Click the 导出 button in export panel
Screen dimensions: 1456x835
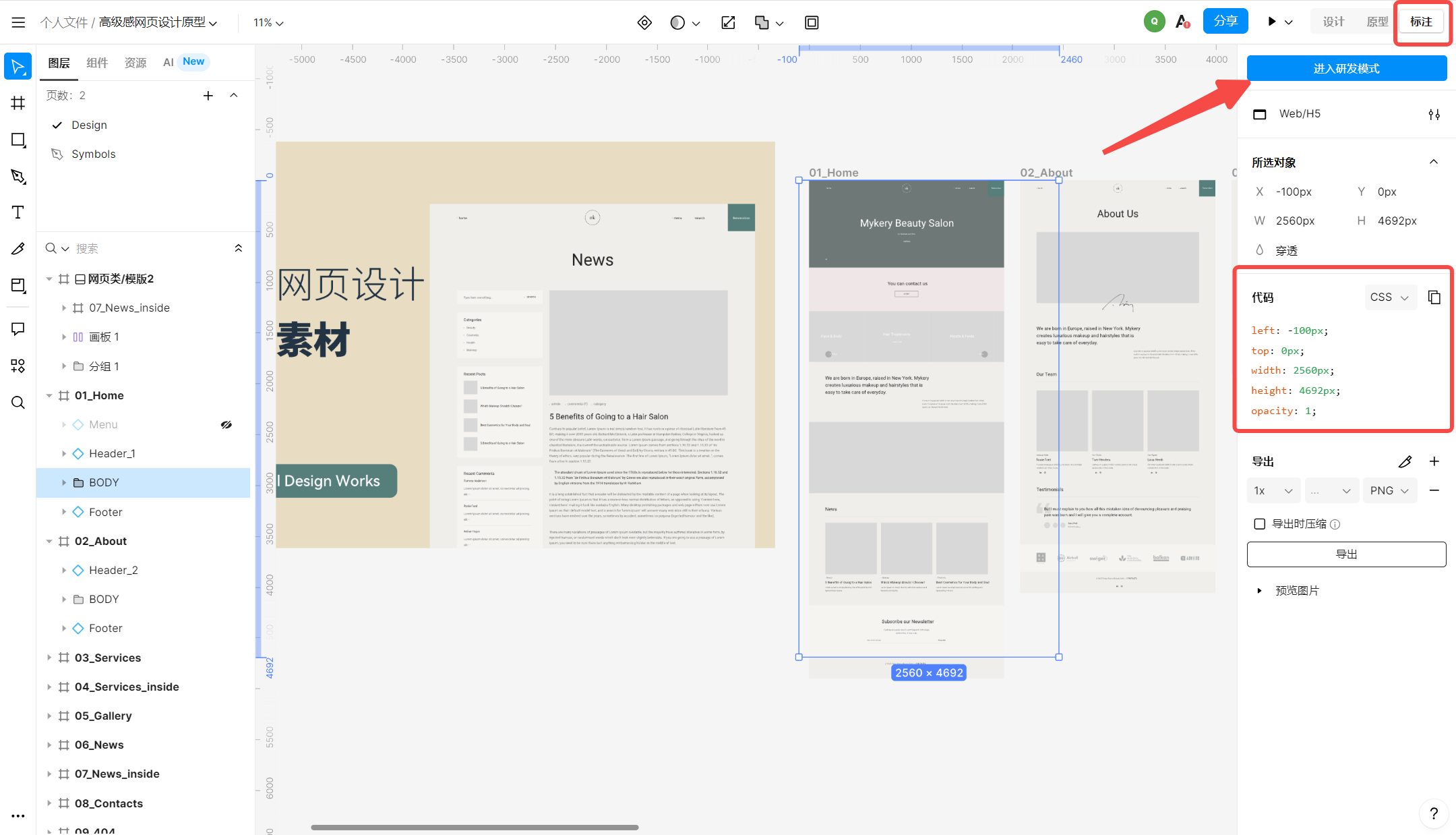[x=1345, y=554]
